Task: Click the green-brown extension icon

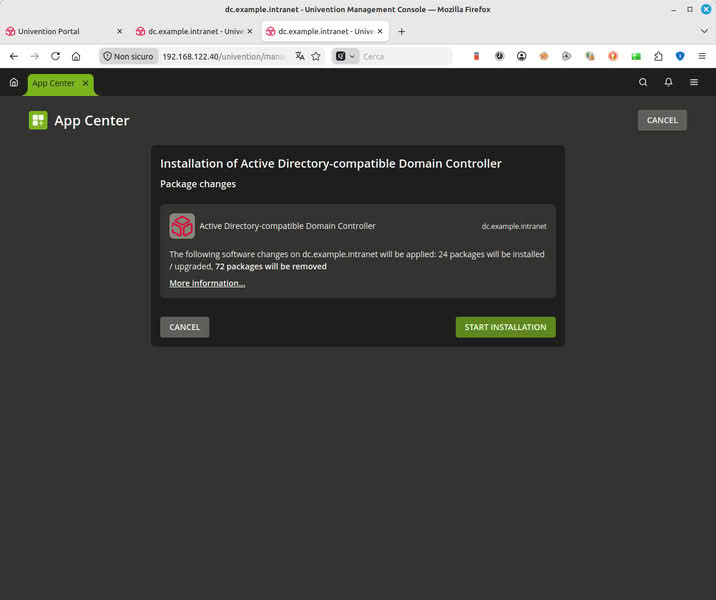Action: 590,56
